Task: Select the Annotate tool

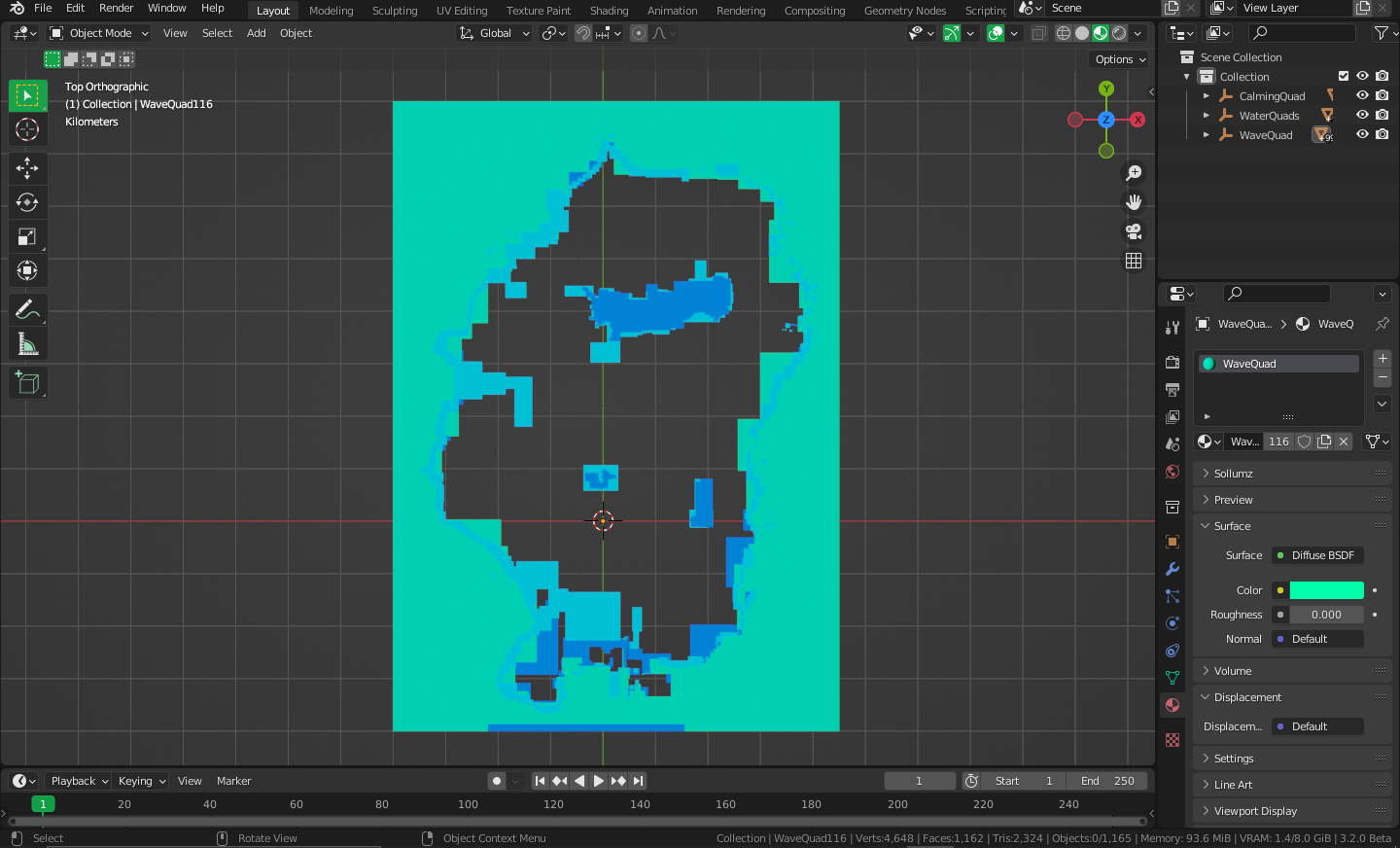Action: point(27,310)
